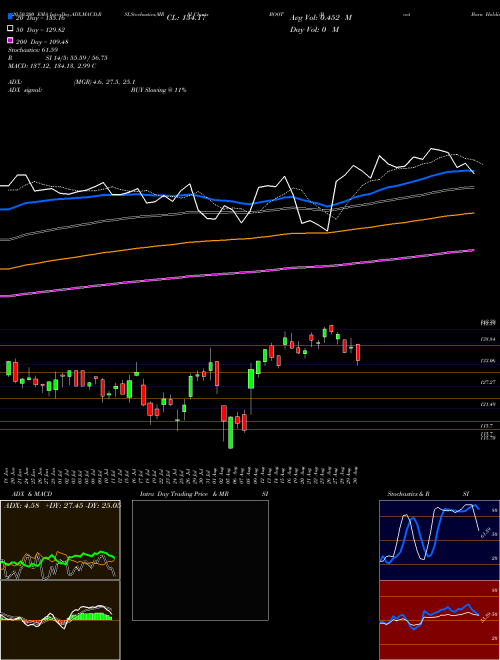The width and height of the screenshot is (500, 660).
Task: Open the blue Stochastics chart thumbnail
Action: tap(439, 540)
